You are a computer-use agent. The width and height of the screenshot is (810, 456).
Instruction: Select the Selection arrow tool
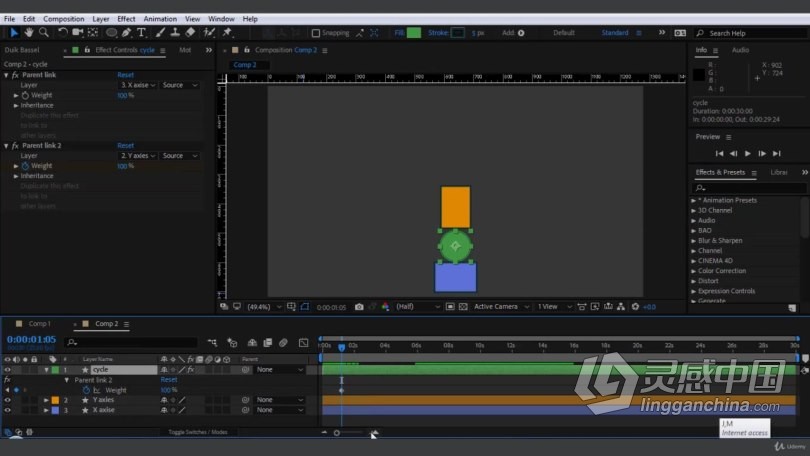[14, 33]
